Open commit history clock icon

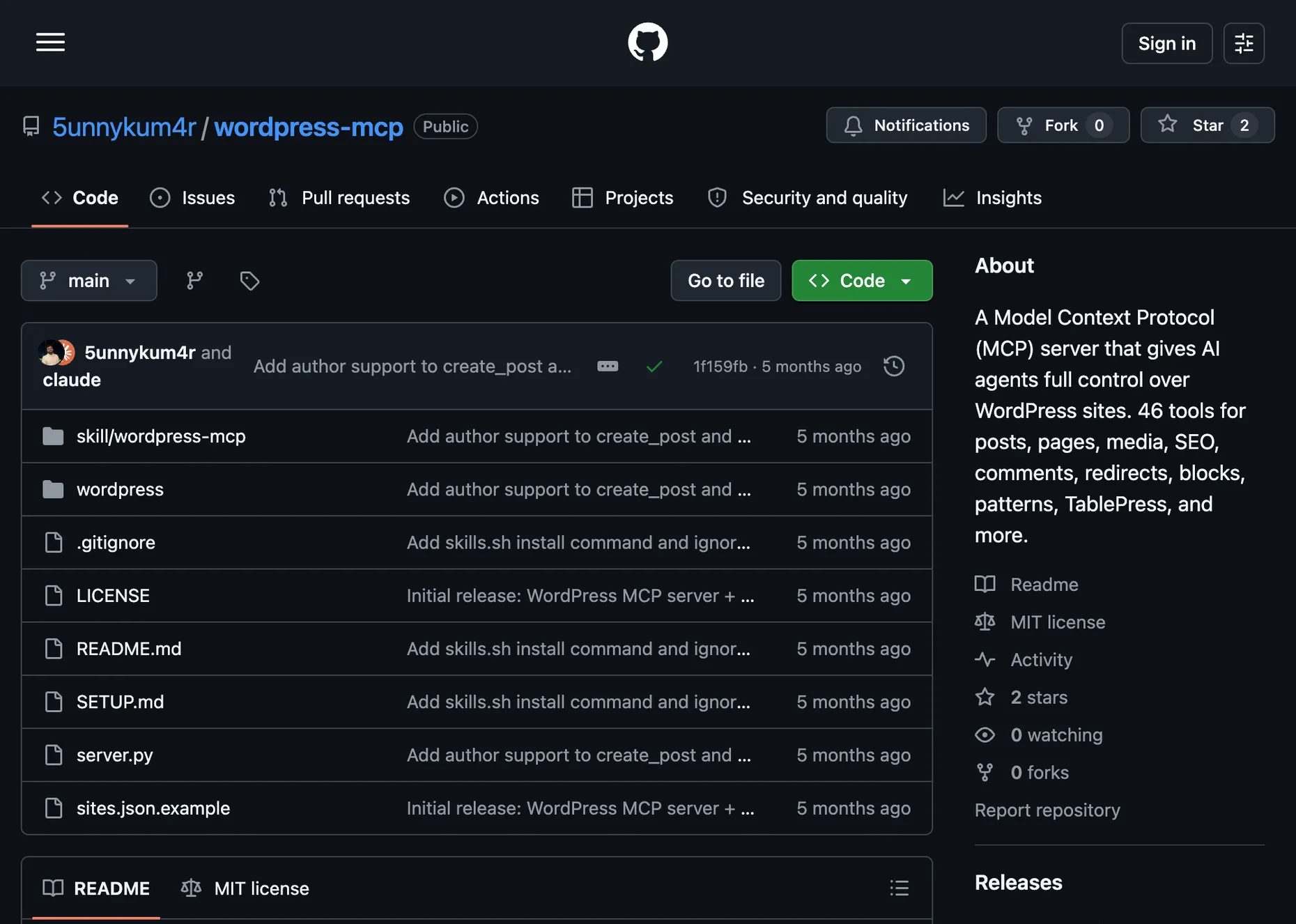click(894, 367)
